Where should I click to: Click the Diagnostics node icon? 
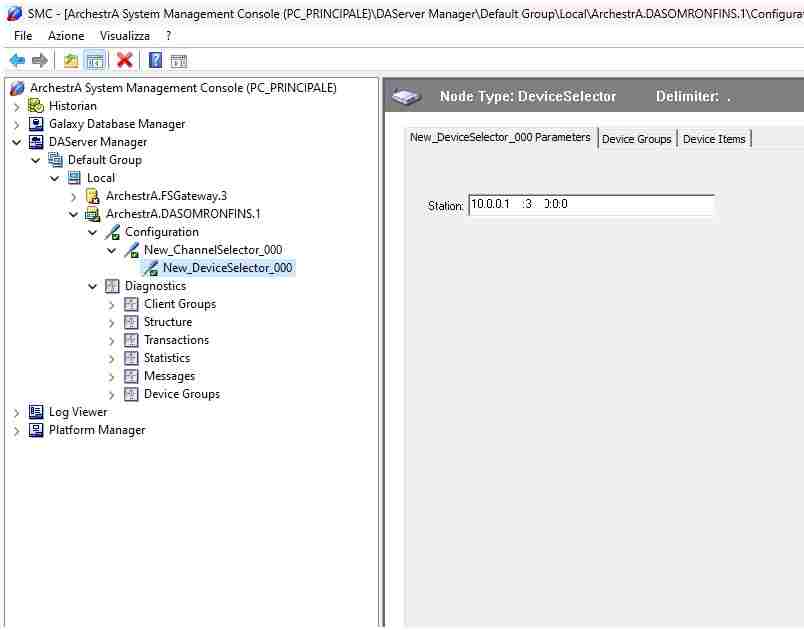(112, 286)
